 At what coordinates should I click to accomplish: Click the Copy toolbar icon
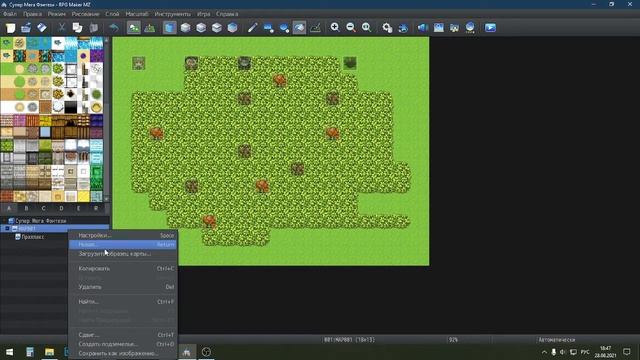coord(77,28)
